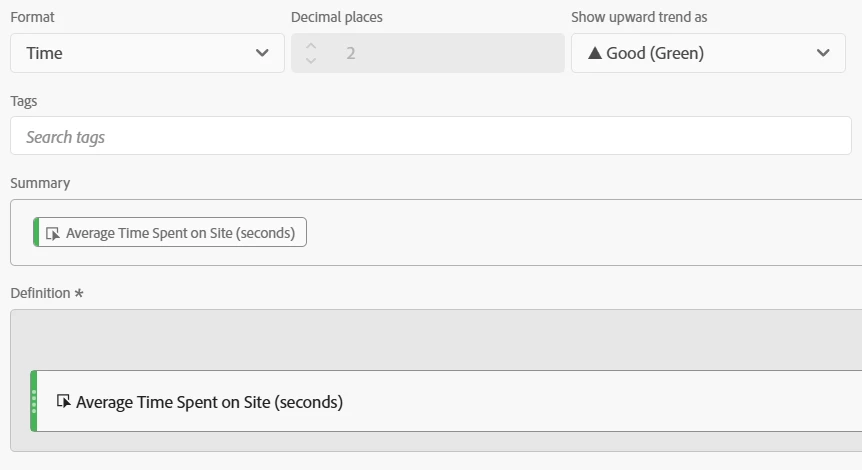Focus the Search tags field
This screenshot has height=470, width=862.
point(430,136)
